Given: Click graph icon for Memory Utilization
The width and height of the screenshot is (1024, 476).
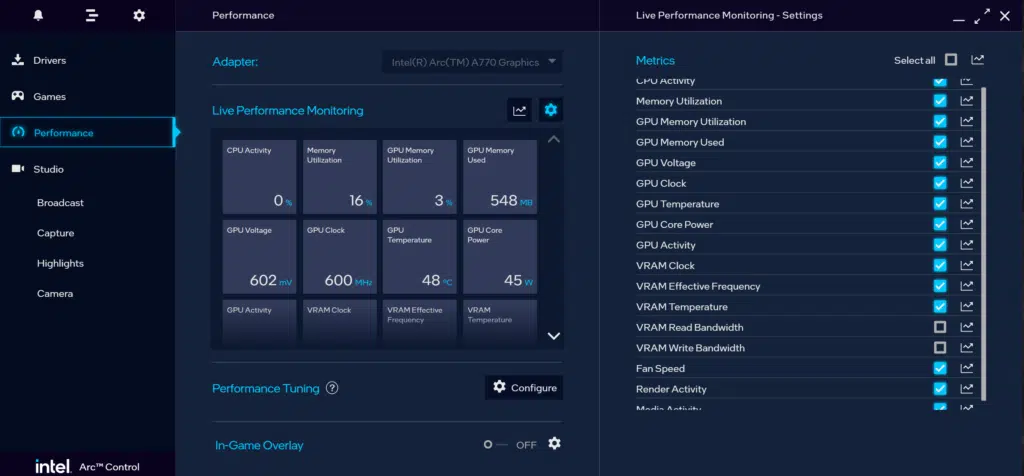Looking at the screenshot, I should (967, 101).
